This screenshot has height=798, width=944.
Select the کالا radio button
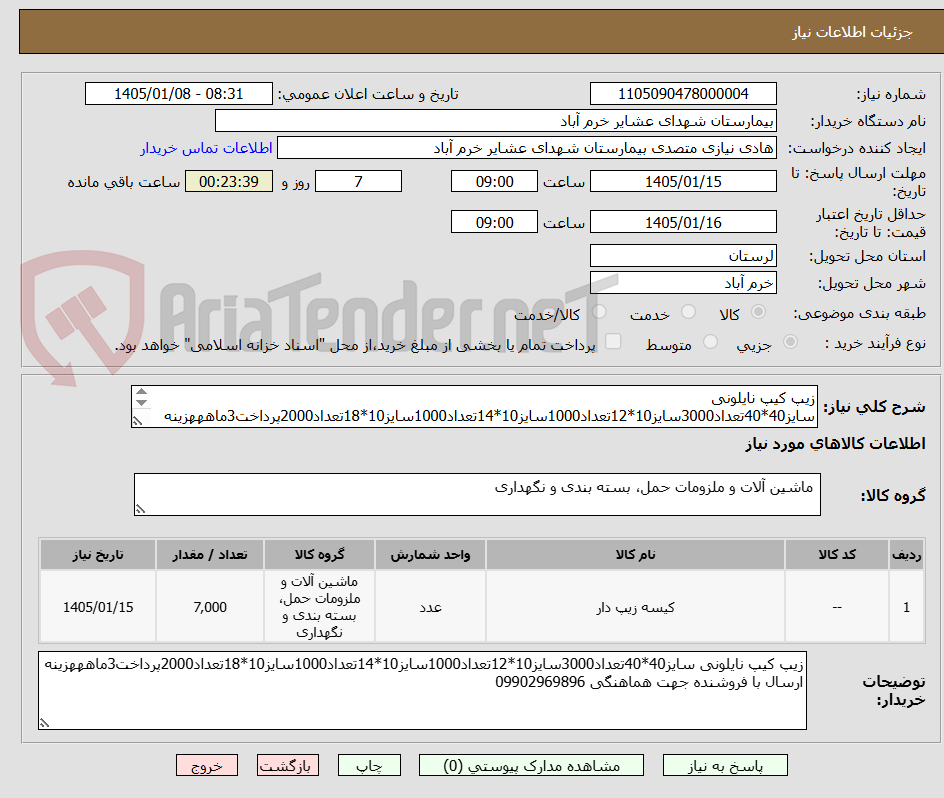[759, 312]
